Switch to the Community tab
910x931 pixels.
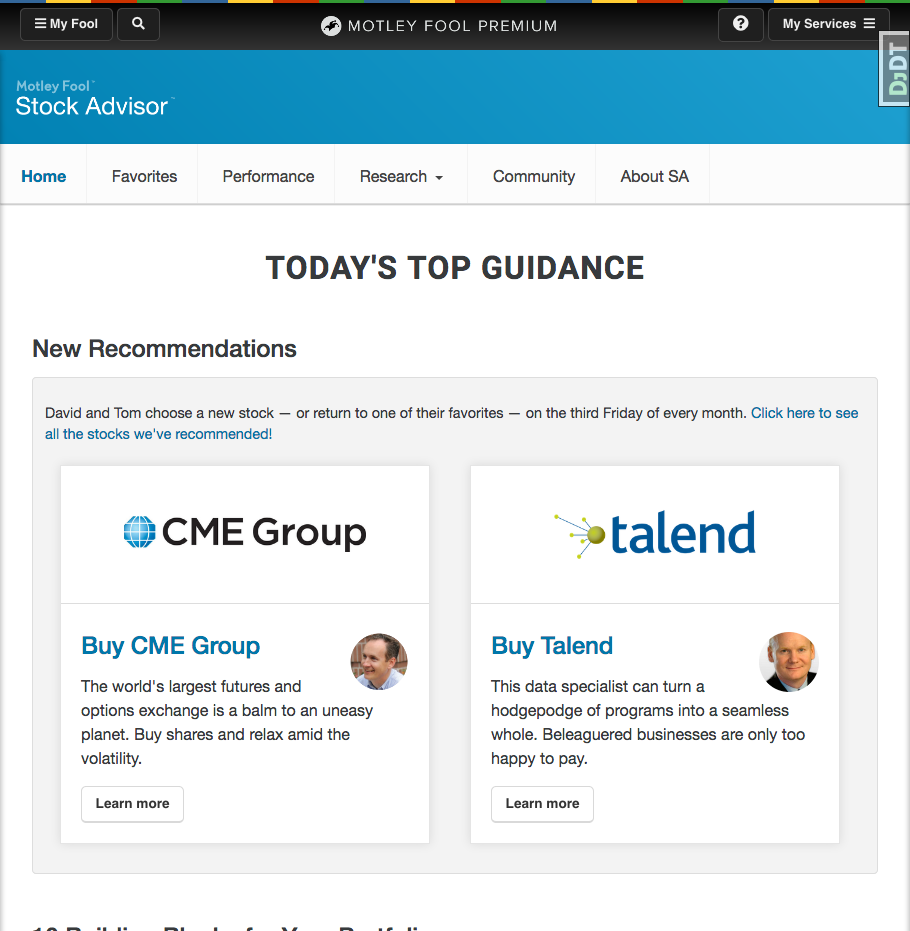tap(534, 176)
